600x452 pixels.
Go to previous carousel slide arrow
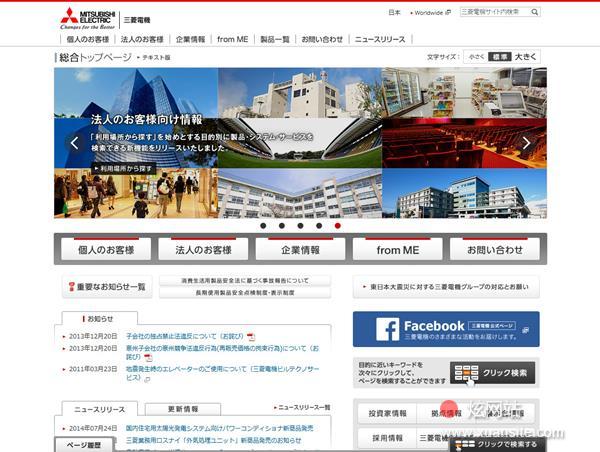[74, 143]
